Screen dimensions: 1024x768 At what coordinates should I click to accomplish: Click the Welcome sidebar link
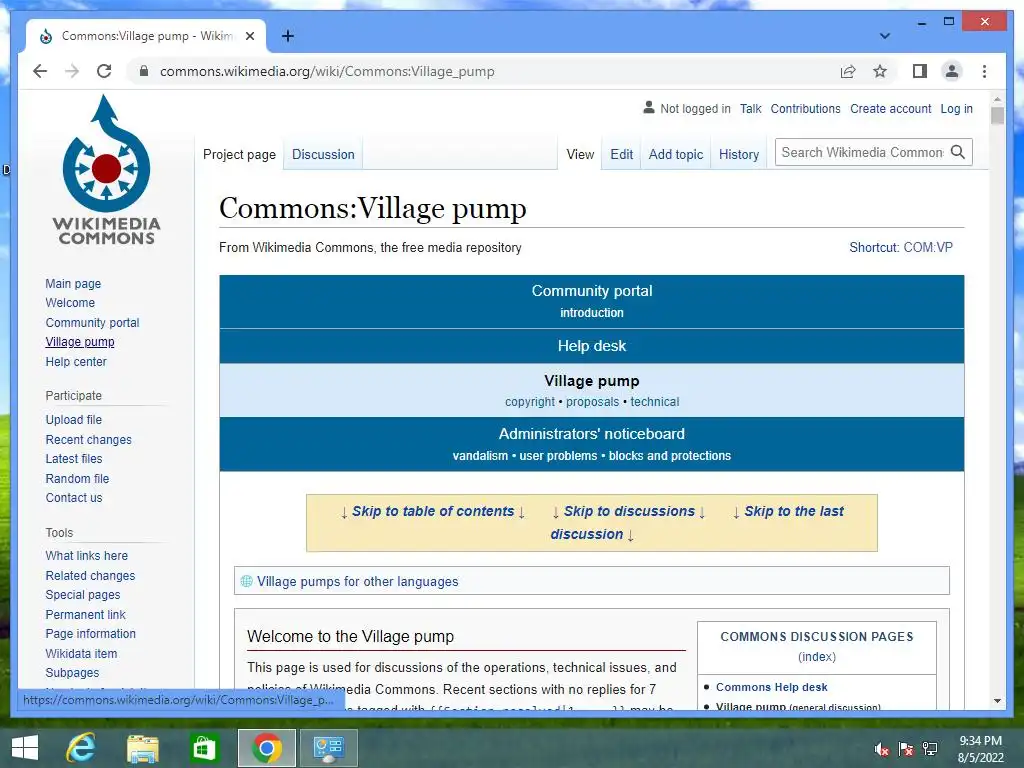70,303
